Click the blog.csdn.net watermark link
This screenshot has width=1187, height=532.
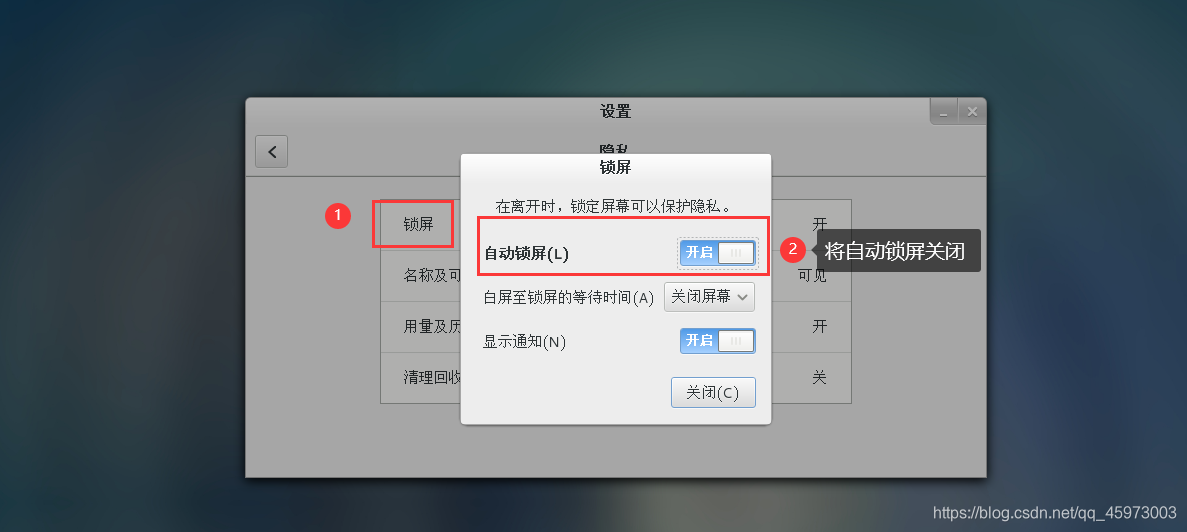1055,513
